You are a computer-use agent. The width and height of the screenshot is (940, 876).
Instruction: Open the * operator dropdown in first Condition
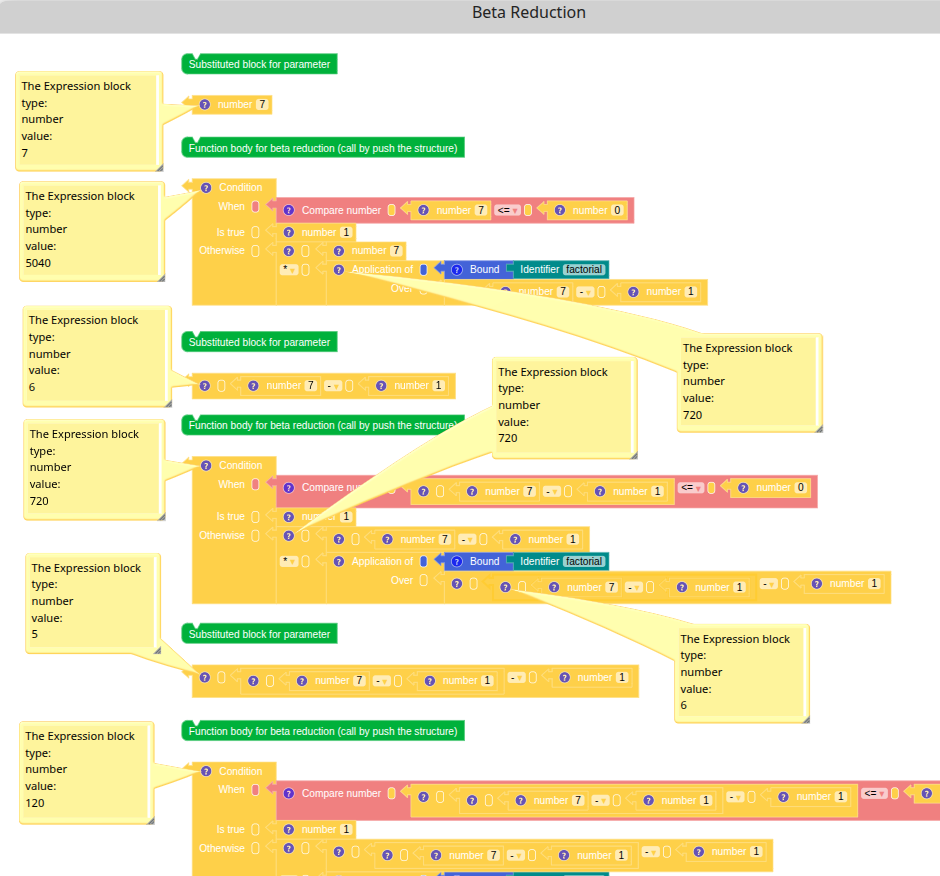(288, 269)
